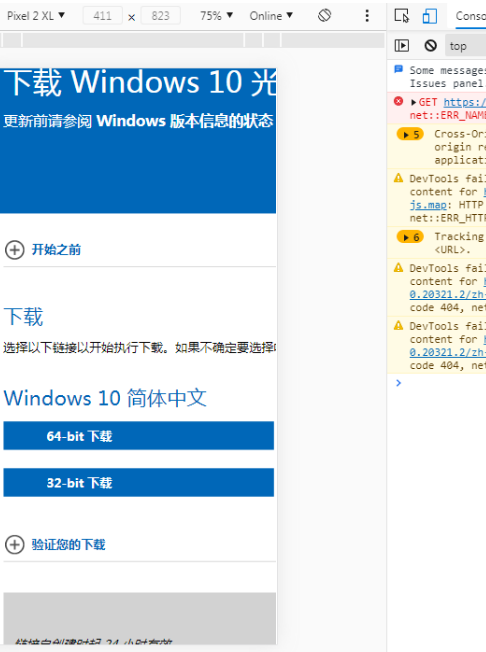This screenshot has height=652, width=486.
Task: Expand the grouped 5 Cross-Origin warnings
Action: point(410,134)
